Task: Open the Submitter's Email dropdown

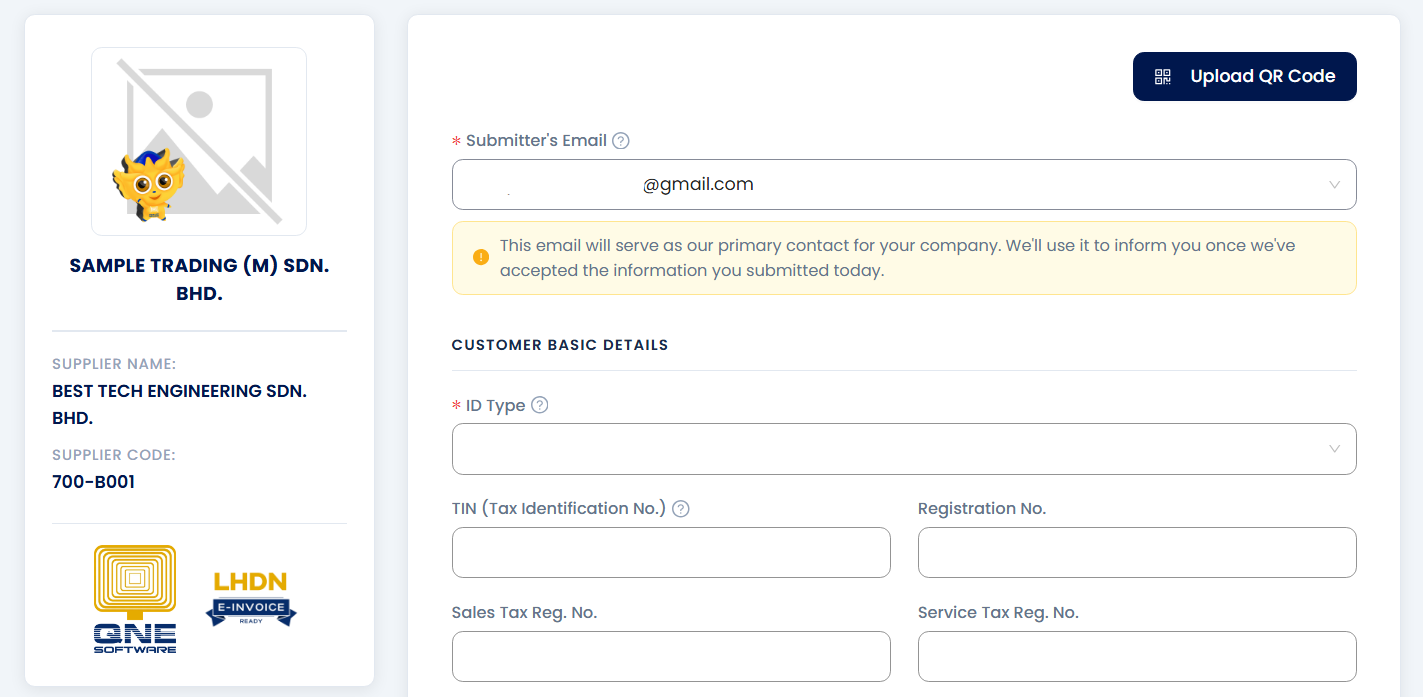Action: pos(890,185)
